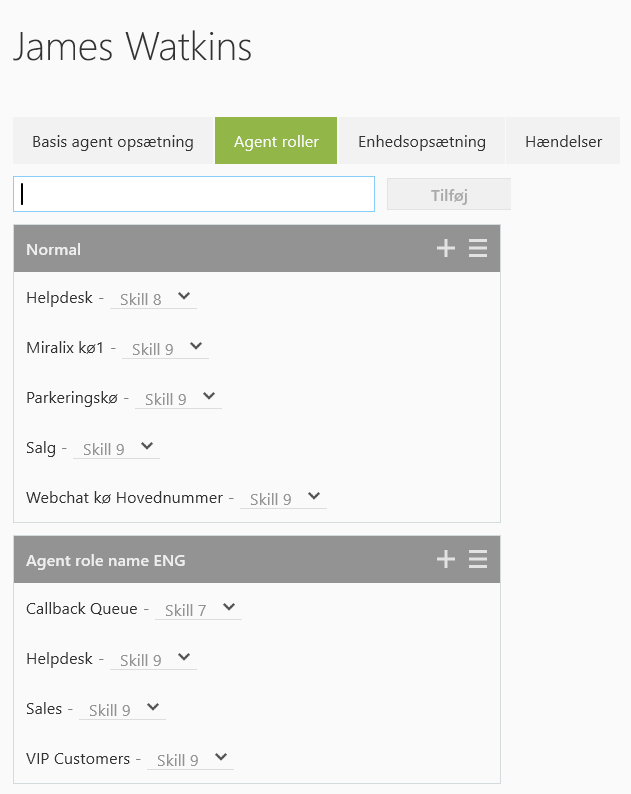631x794 pixels.
Task: Select the Agent roller tab
Action: click(x=276, y=141)
